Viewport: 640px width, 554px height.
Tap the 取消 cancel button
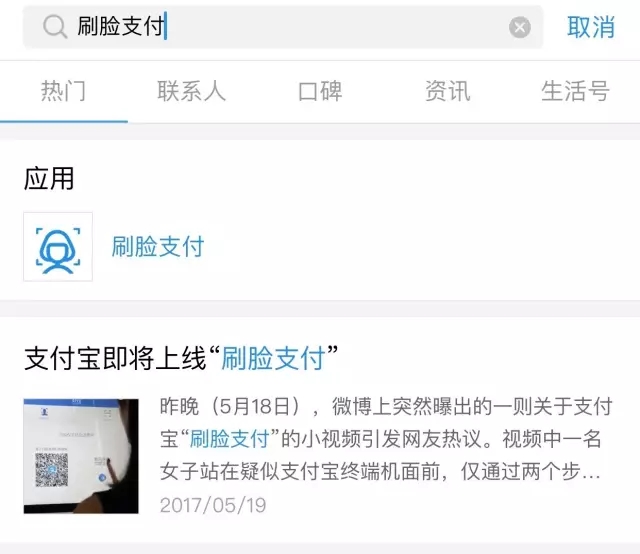(x=591, y=27)
